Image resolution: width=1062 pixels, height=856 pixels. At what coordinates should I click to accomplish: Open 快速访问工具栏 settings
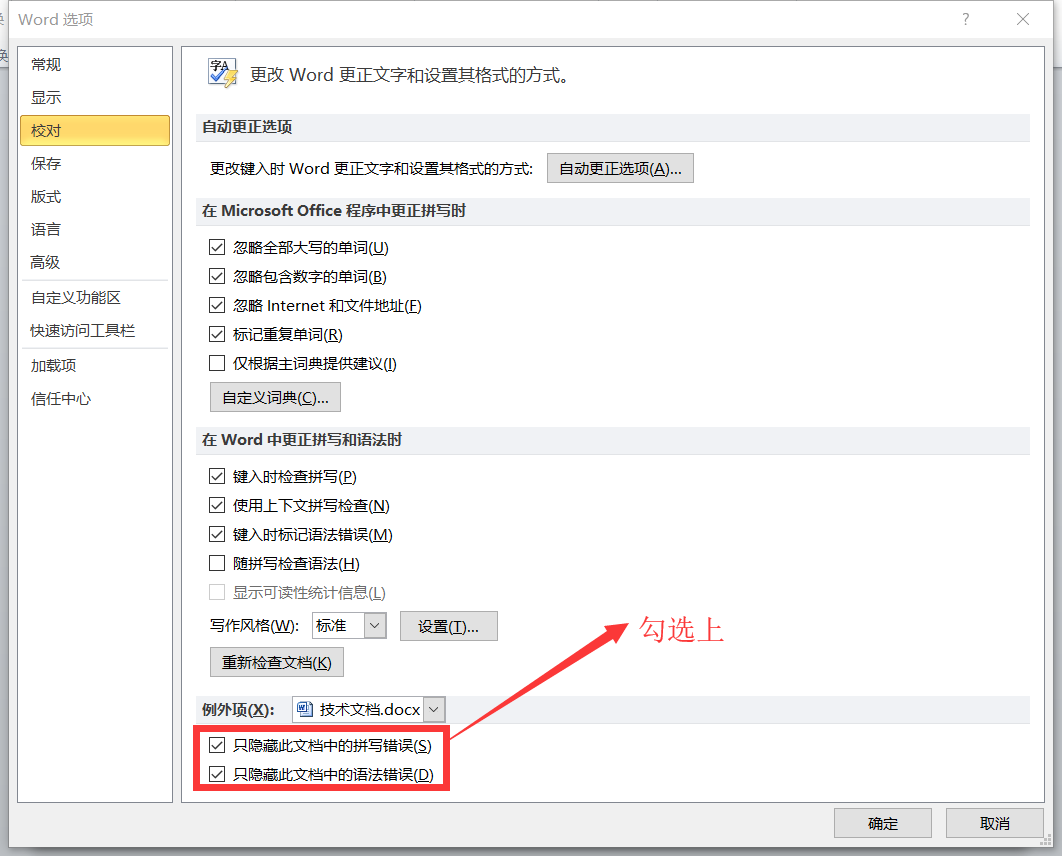(95, 330)
